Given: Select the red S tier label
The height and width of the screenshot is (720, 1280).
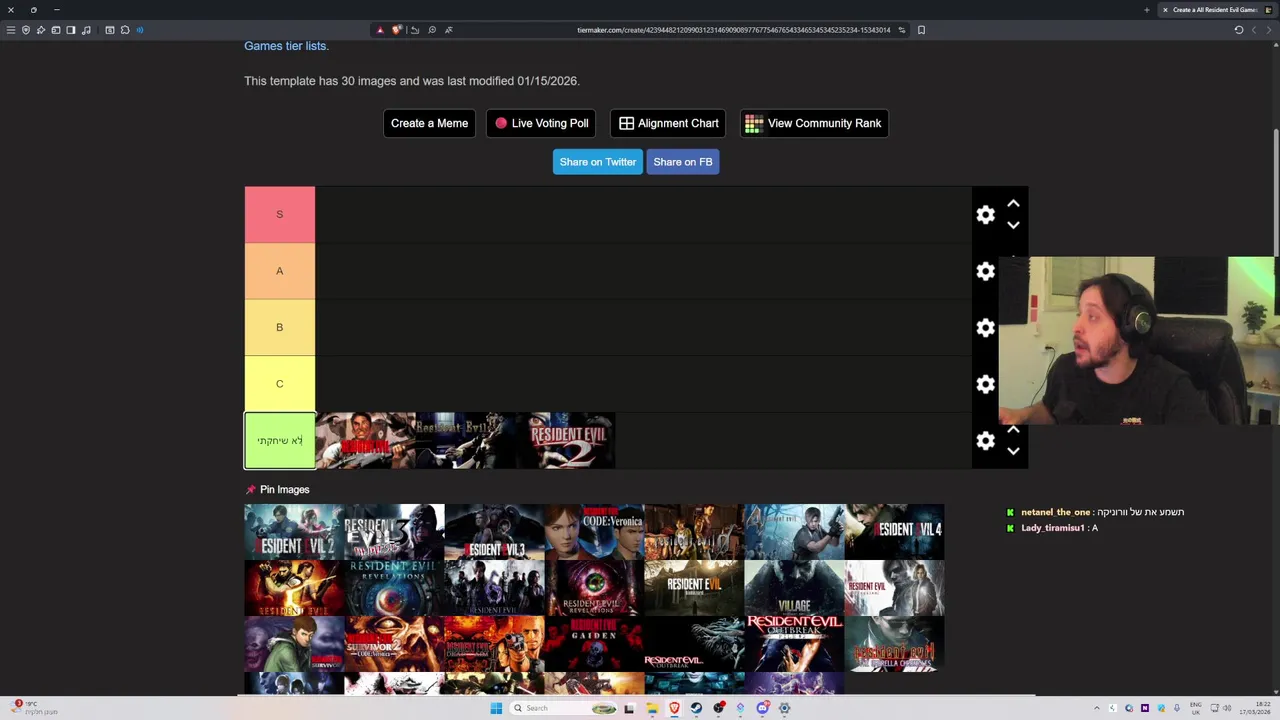Looking at the screenshot, I should (x=280, y=214).
